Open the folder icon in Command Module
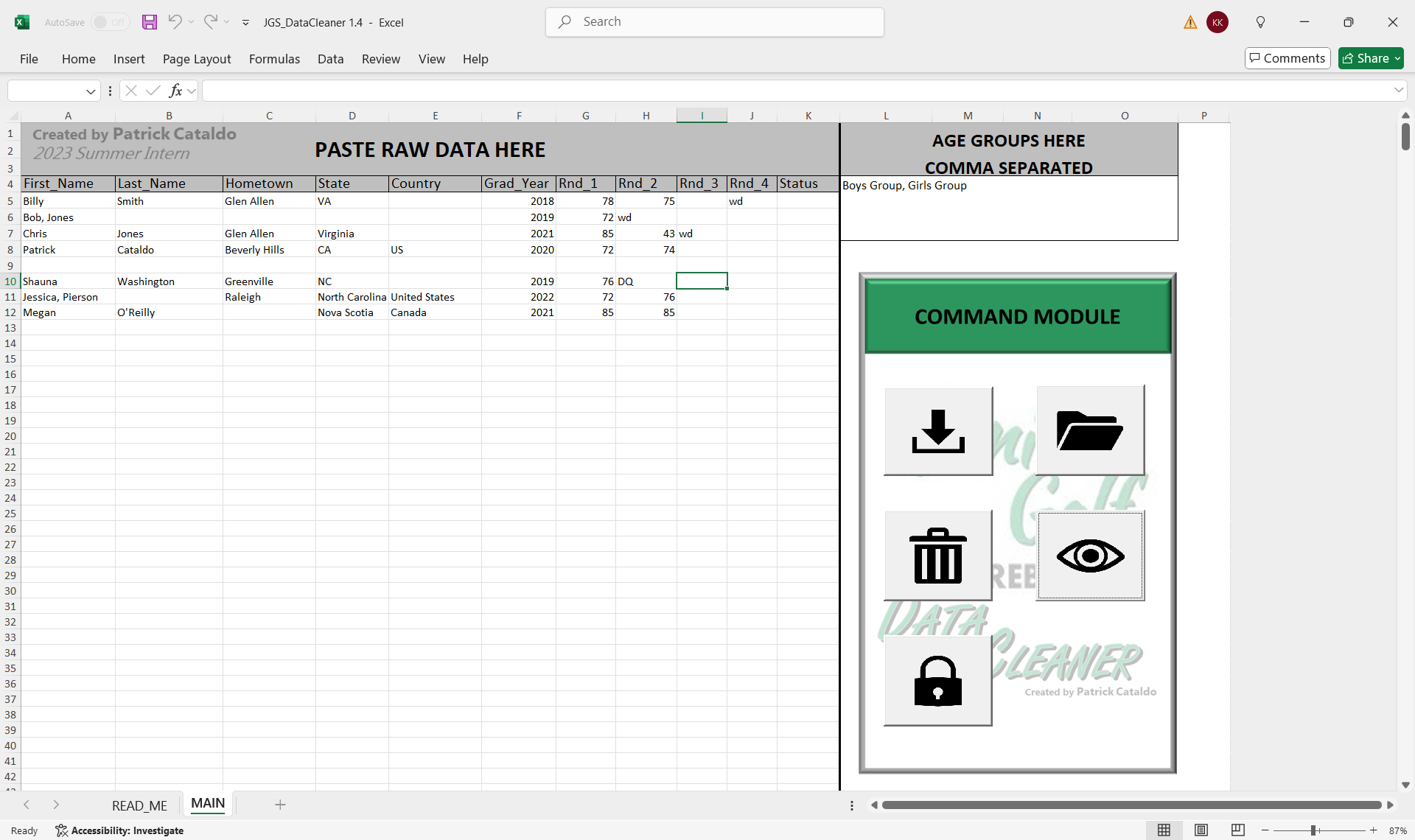1415x840 pixels. tap(1090, 430)
